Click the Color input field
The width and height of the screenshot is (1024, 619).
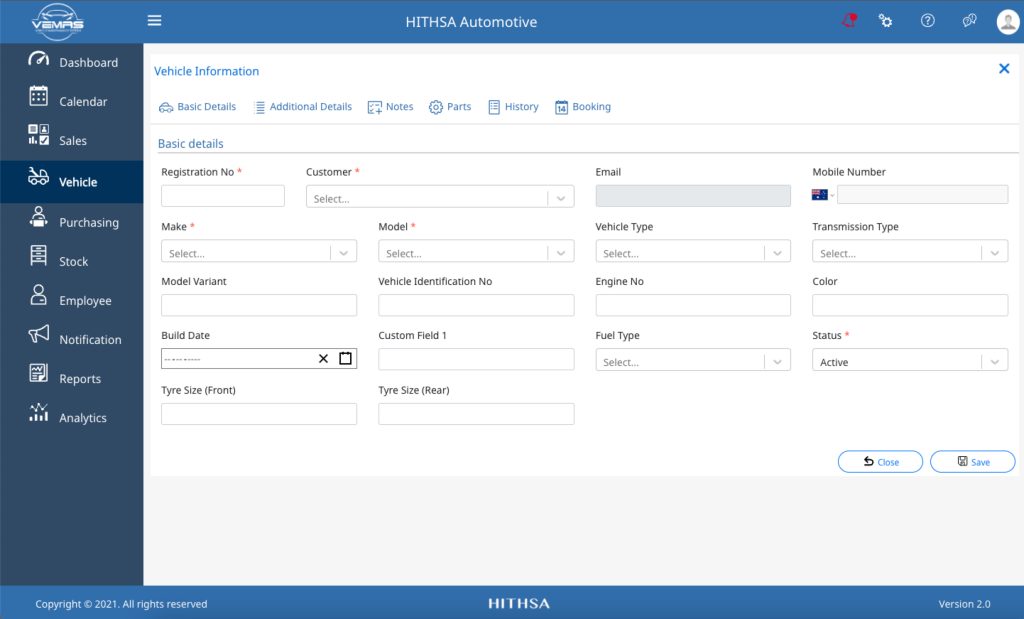pyautogui.click(x=910, y=305)
